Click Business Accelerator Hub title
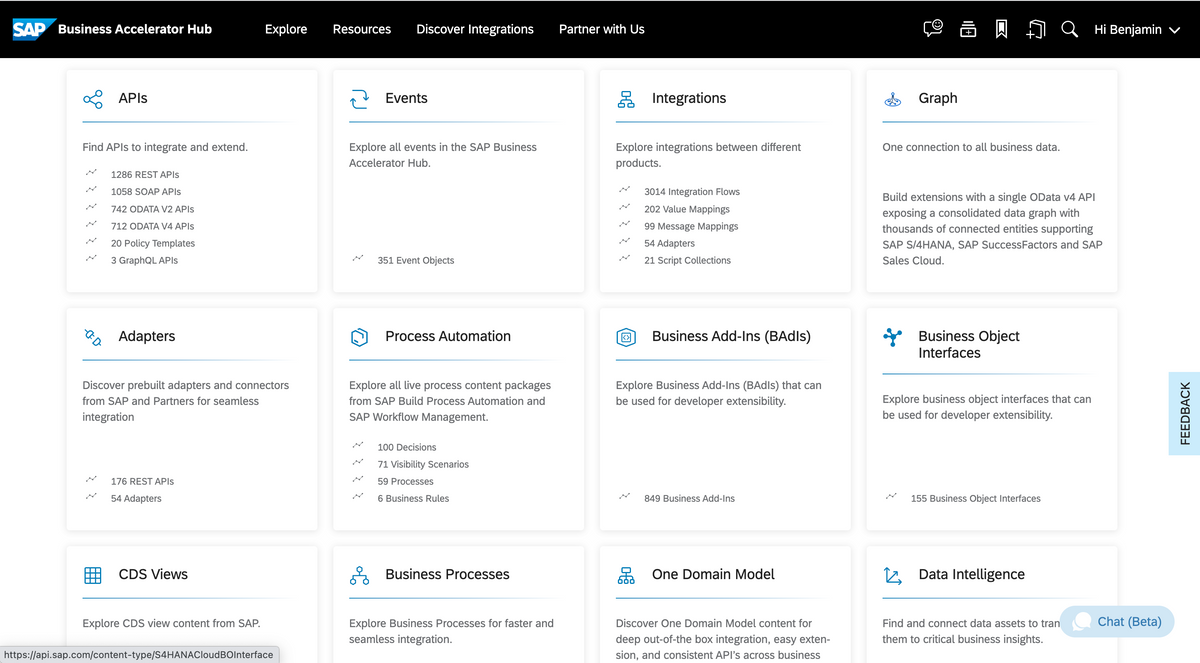This screenshot has height=663, width=1200. [x=135, y=29]
